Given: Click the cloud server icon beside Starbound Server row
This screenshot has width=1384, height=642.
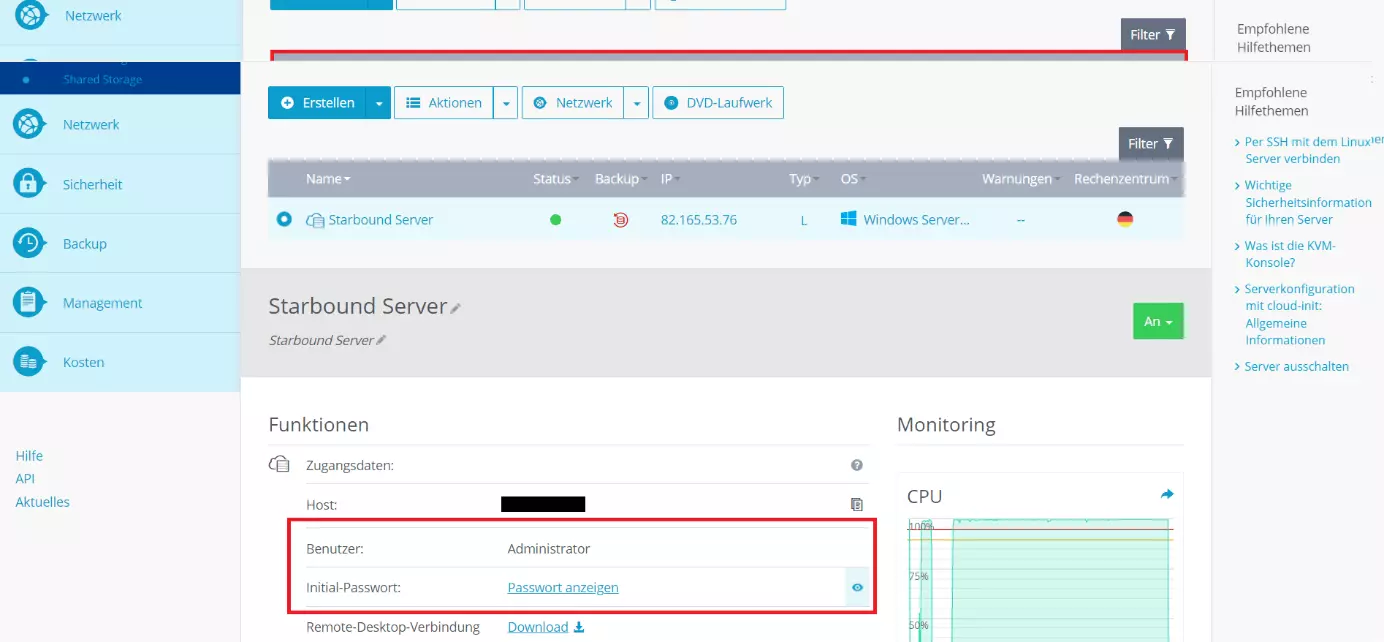Looking at the screenshot, I should [x=315, y=220].
